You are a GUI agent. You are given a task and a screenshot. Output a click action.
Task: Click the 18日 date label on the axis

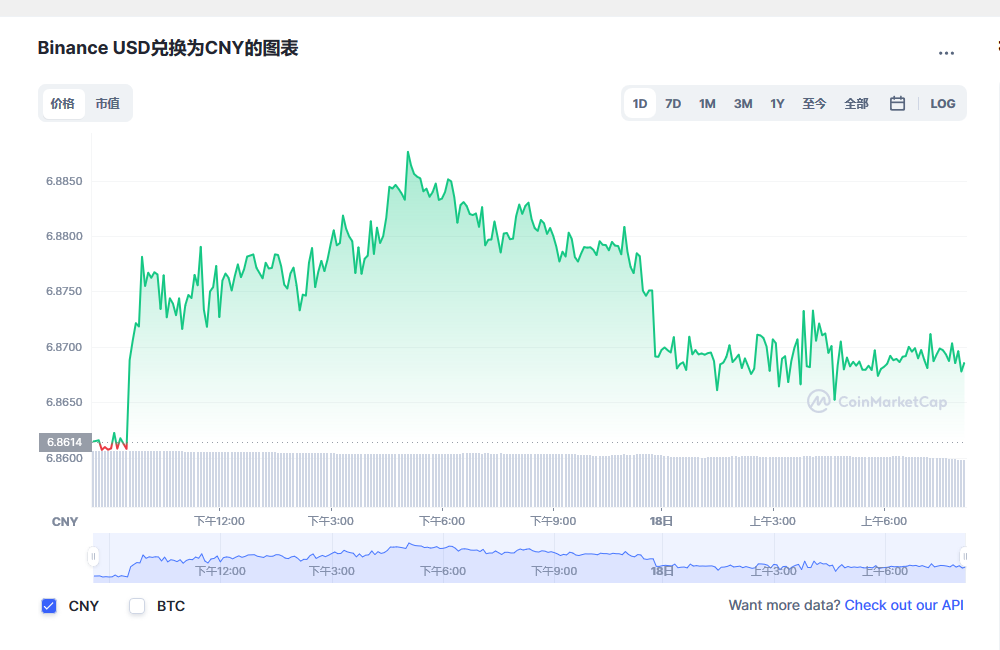[661, 521]
